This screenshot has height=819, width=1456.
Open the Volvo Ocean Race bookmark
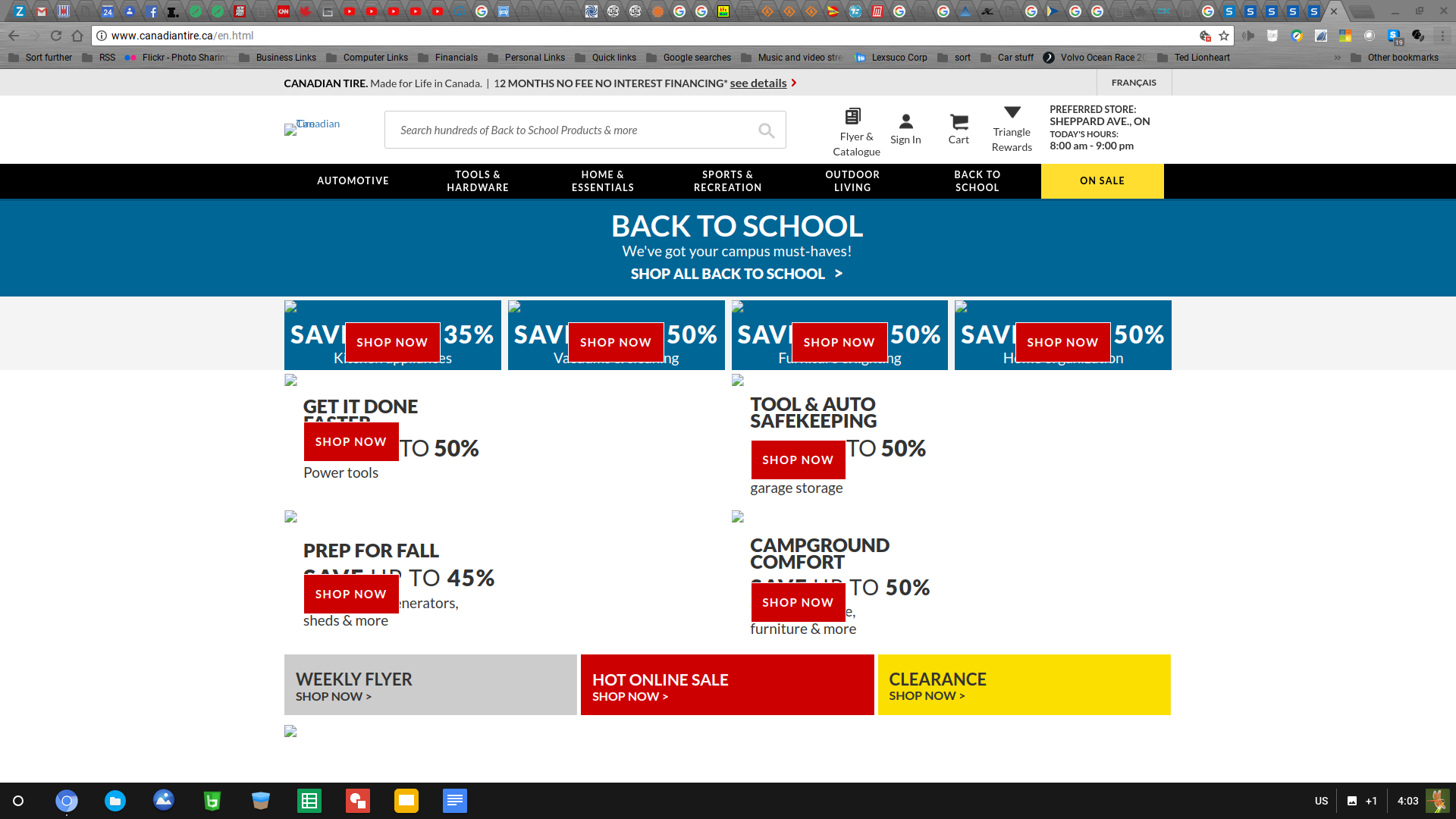[x=1094, y=58]
